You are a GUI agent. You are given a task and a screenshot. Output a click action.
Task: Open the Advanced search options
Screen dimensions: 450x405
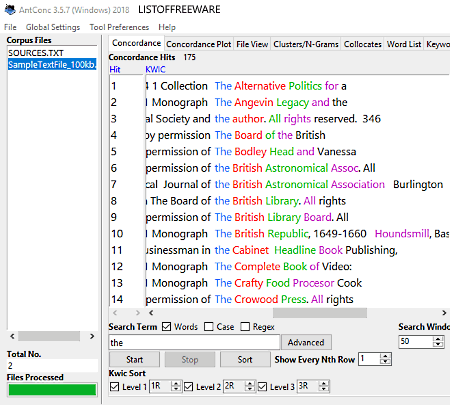click(x=306, y=342)
